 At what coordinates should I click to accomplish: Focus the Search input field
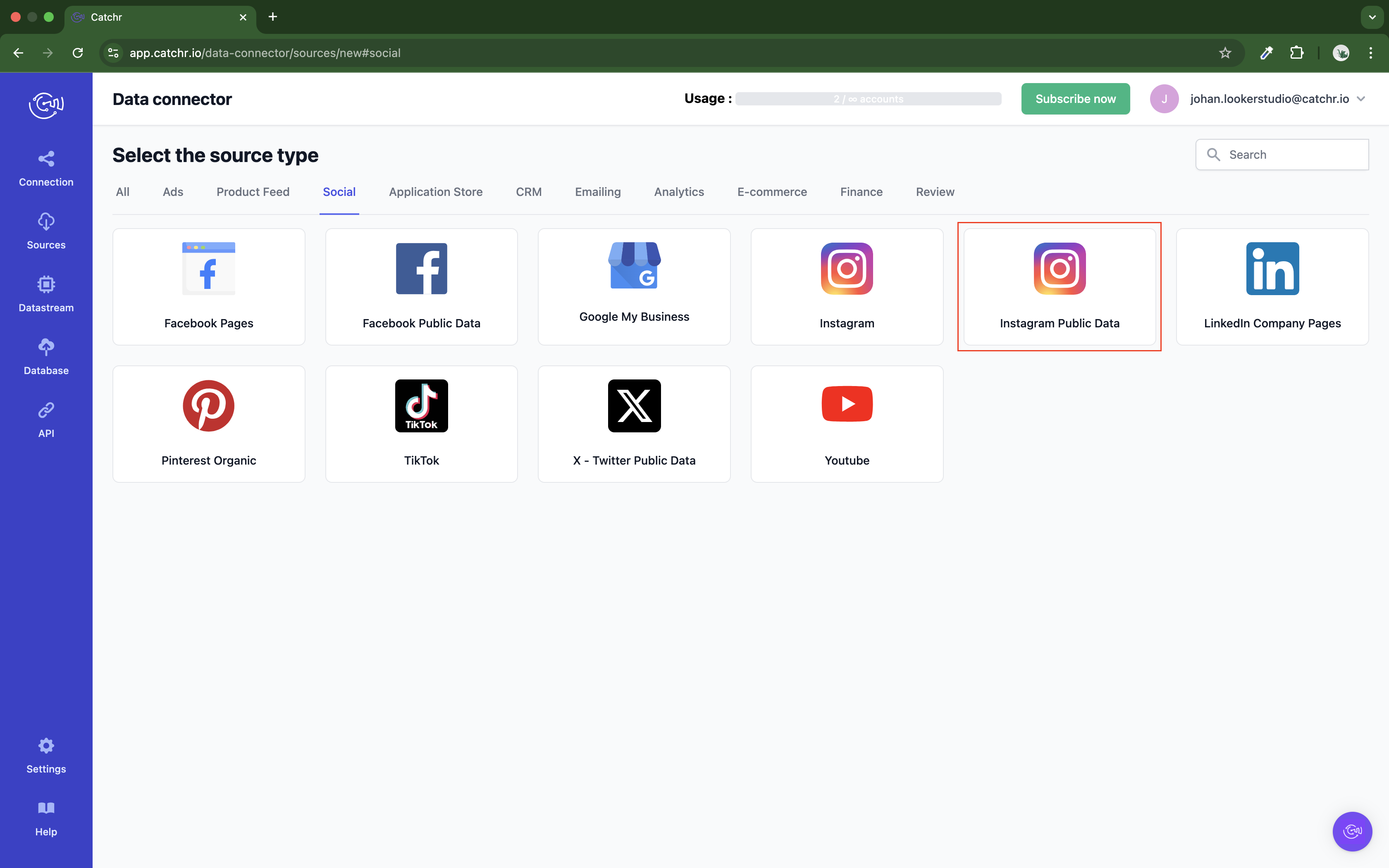(x=1282, y=155)
